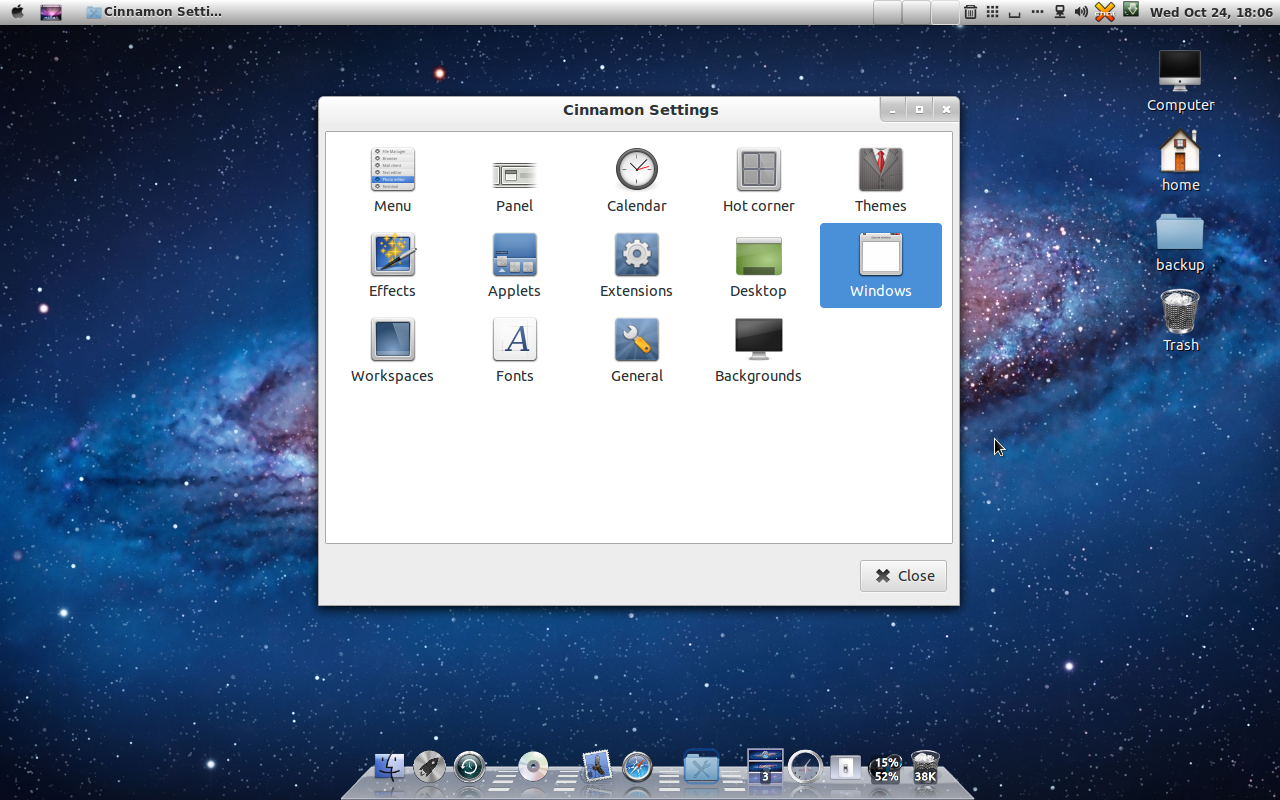Click the workspace switcher in dock
1280x800 pixels.
(765, 765)
